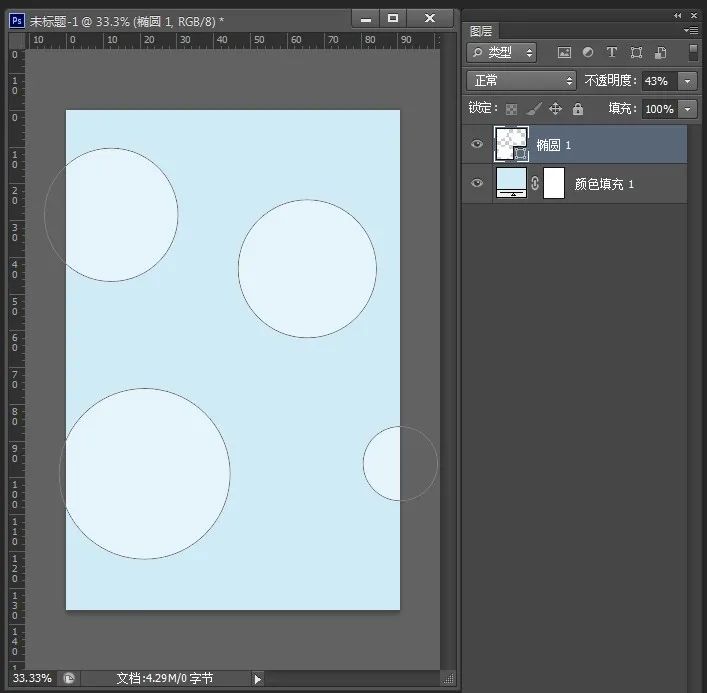
Task: Hide the 颜色填充 1 layer
Action: [477, 183]
